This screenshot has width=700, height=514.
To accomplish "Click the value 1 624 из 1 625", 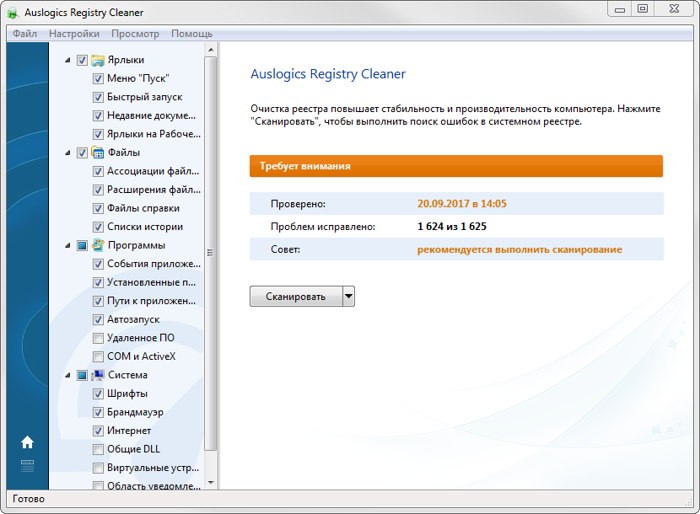I will (452, 226).
